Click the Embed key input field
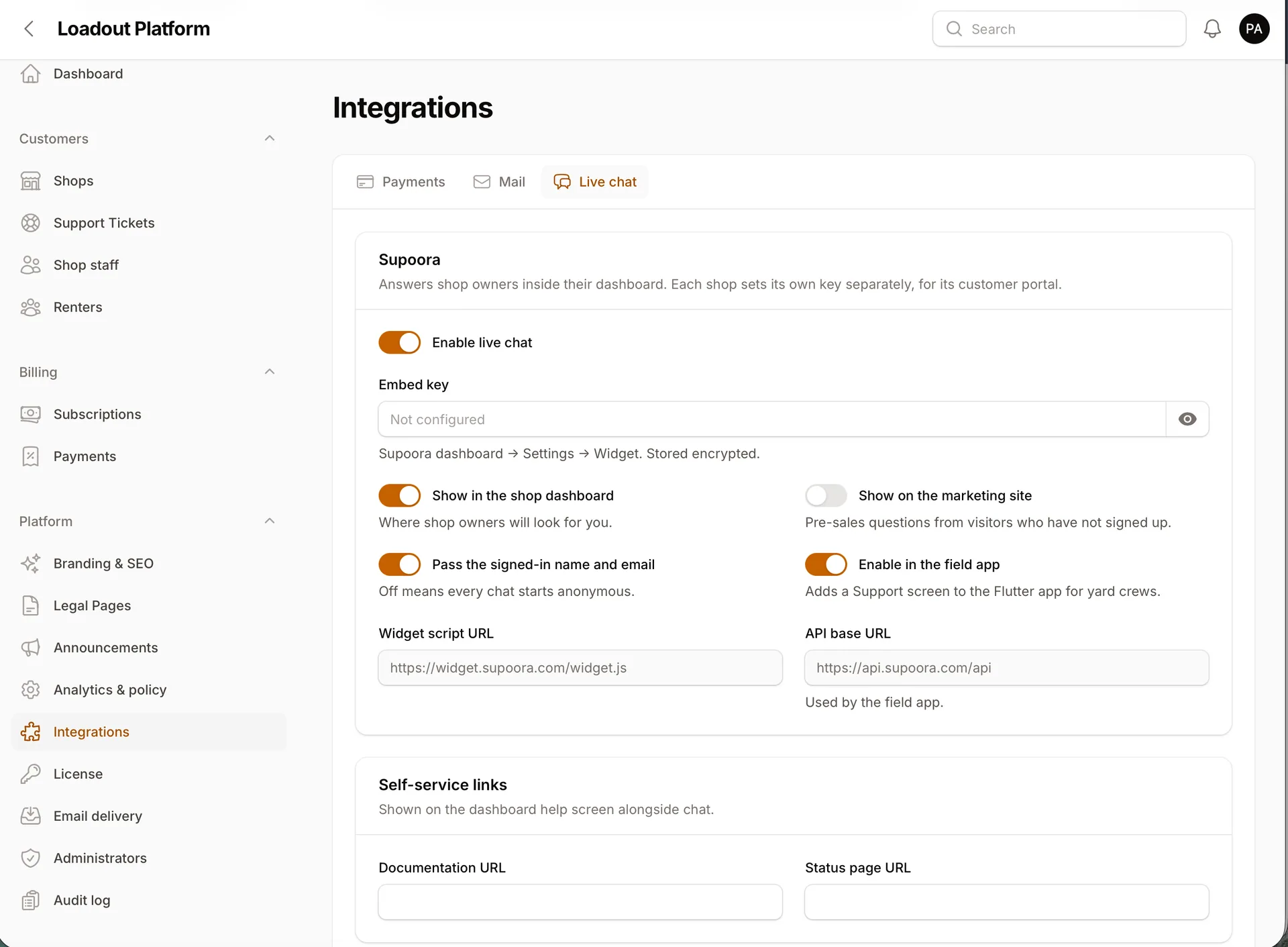 771,419
